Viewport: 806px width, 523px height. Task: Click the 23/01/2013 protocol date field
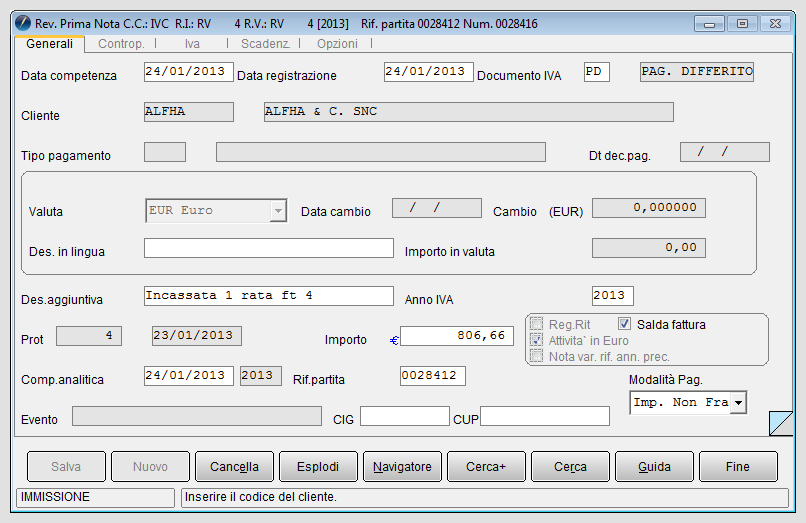tap(197, 336)
